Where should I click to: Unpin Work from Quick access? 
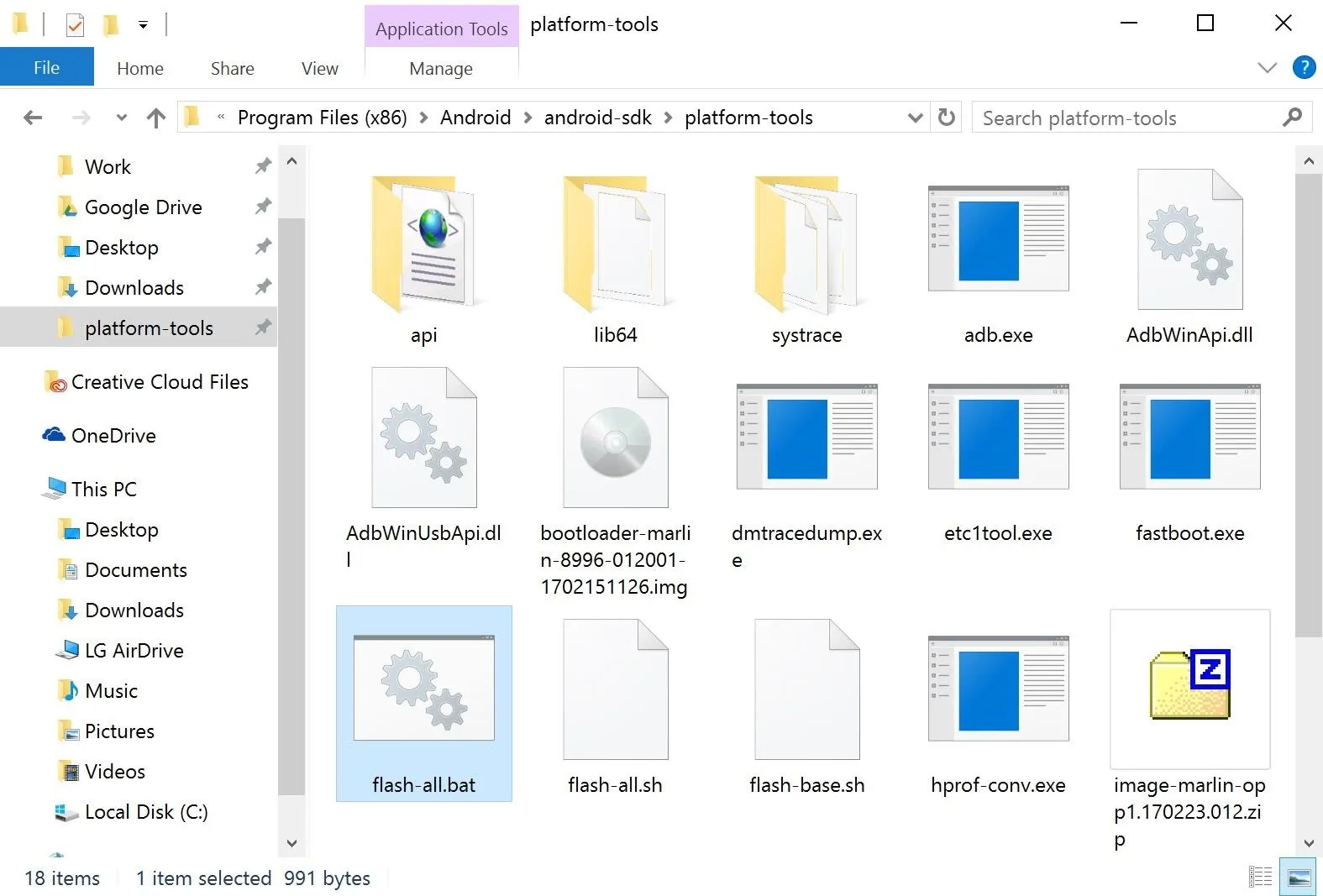pyautogui.click(x=263, y=166)
